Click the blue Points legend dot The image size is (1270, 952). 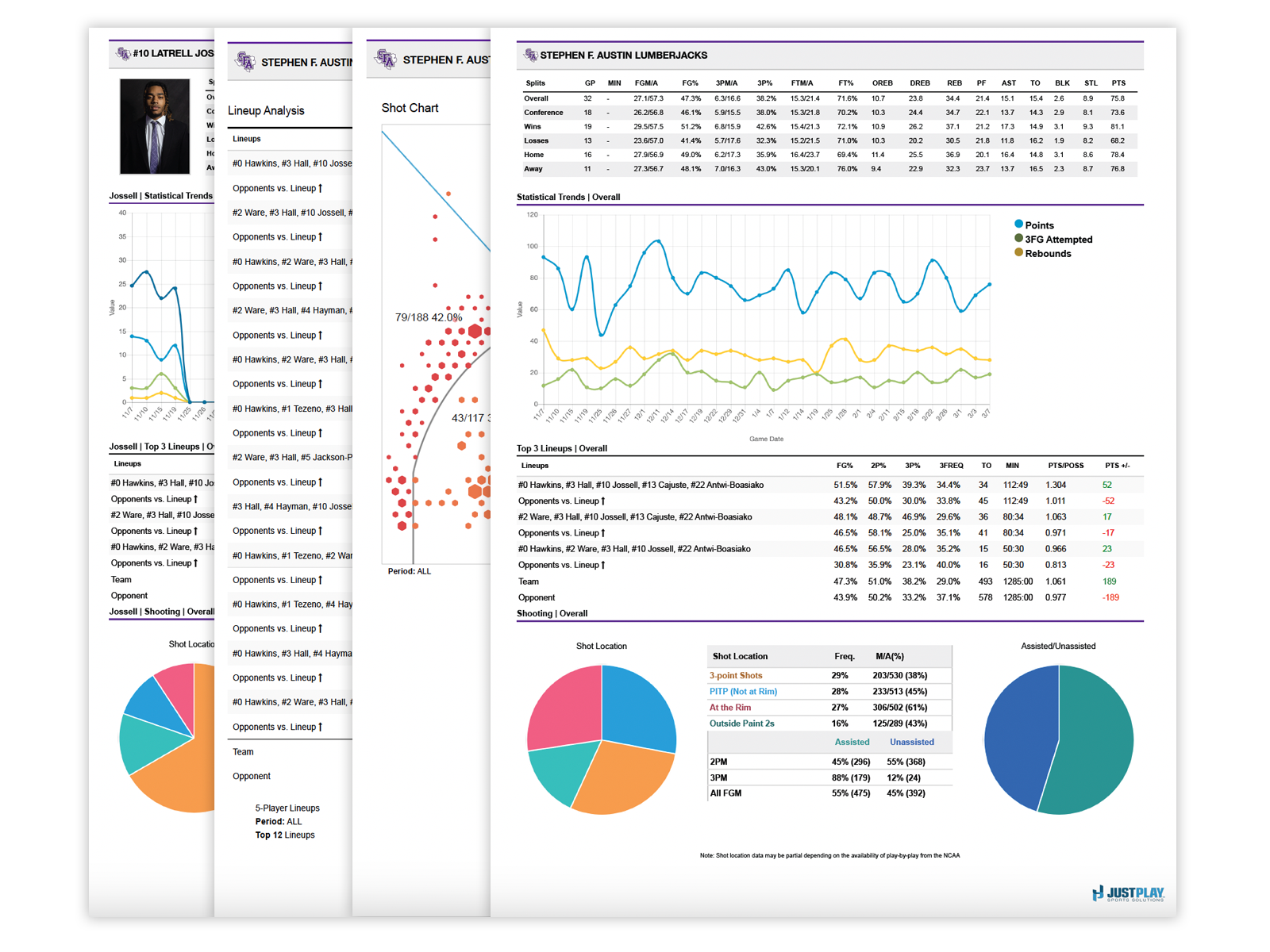pos(1018,225)
